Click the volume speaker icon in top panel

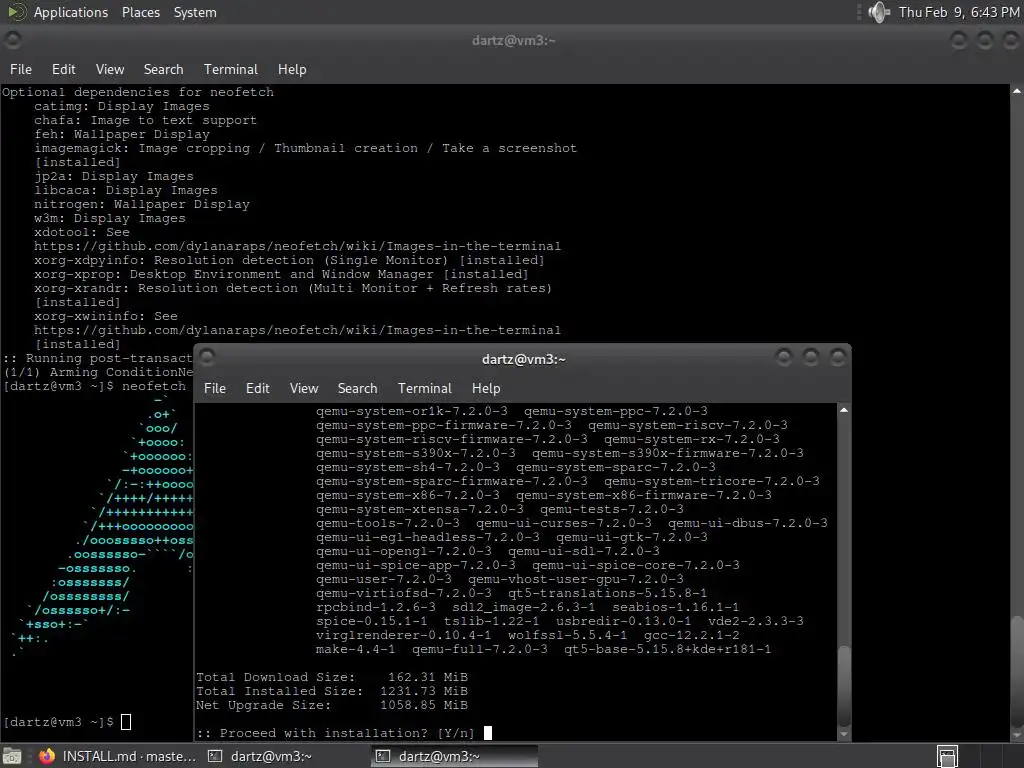tap(879, 12)
